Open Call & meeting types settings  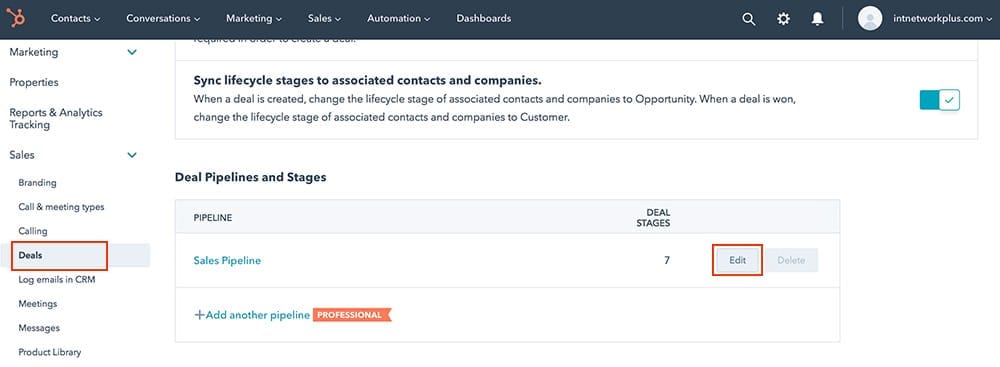[x=61, y=207]
